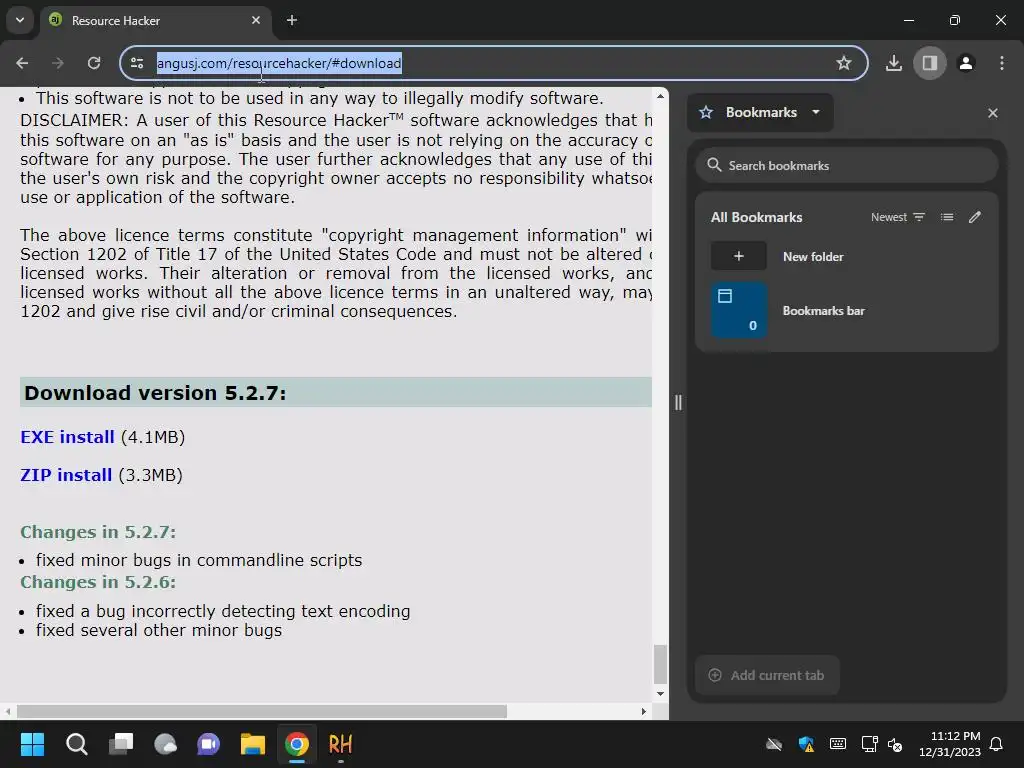Open site information icon in address bar
The height and width of the screenshot is (768, 1024).
click(x=137, y=63)
